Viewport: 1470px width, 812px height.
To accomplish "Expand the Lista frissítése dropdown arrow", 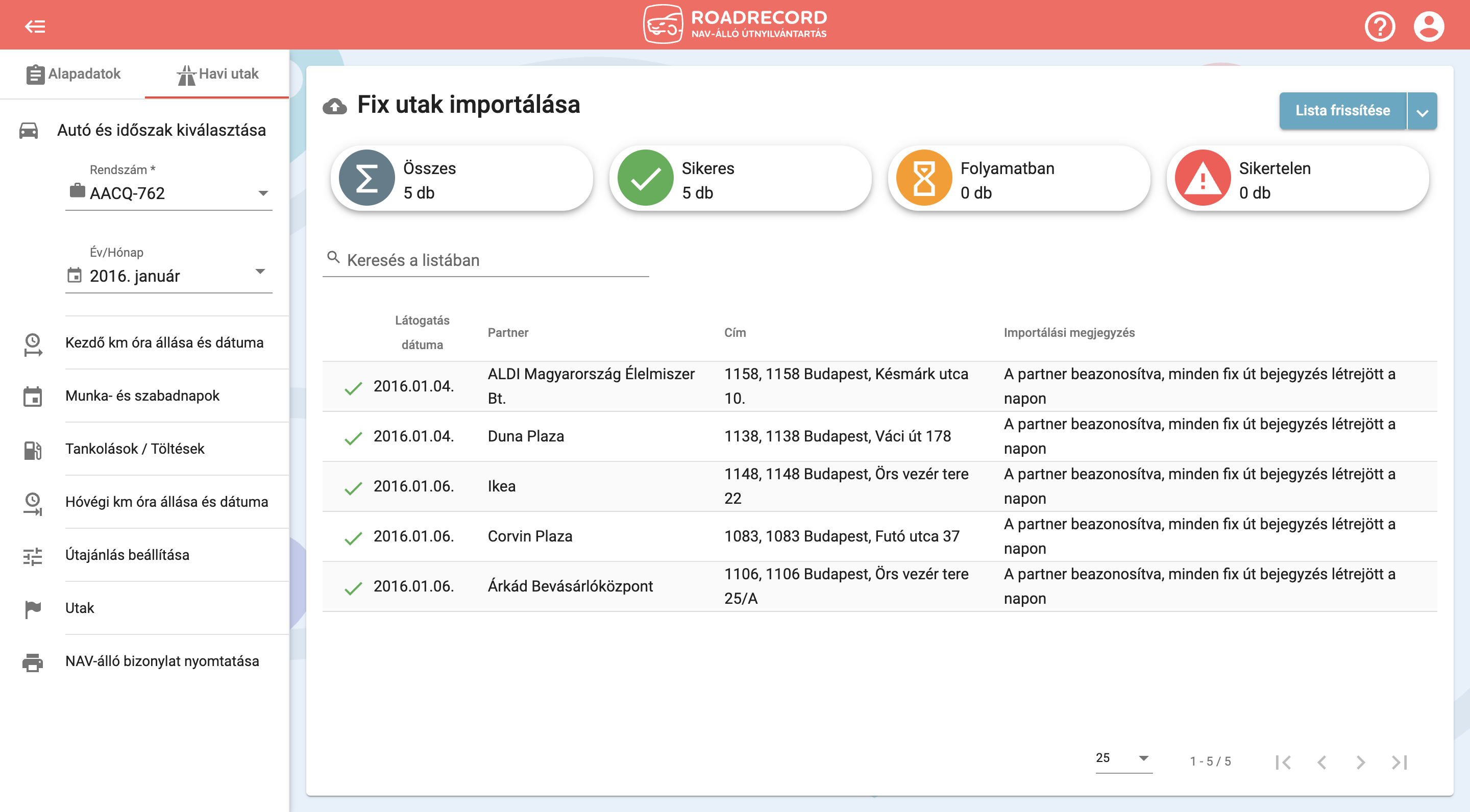I will (x=1422, y=111).
